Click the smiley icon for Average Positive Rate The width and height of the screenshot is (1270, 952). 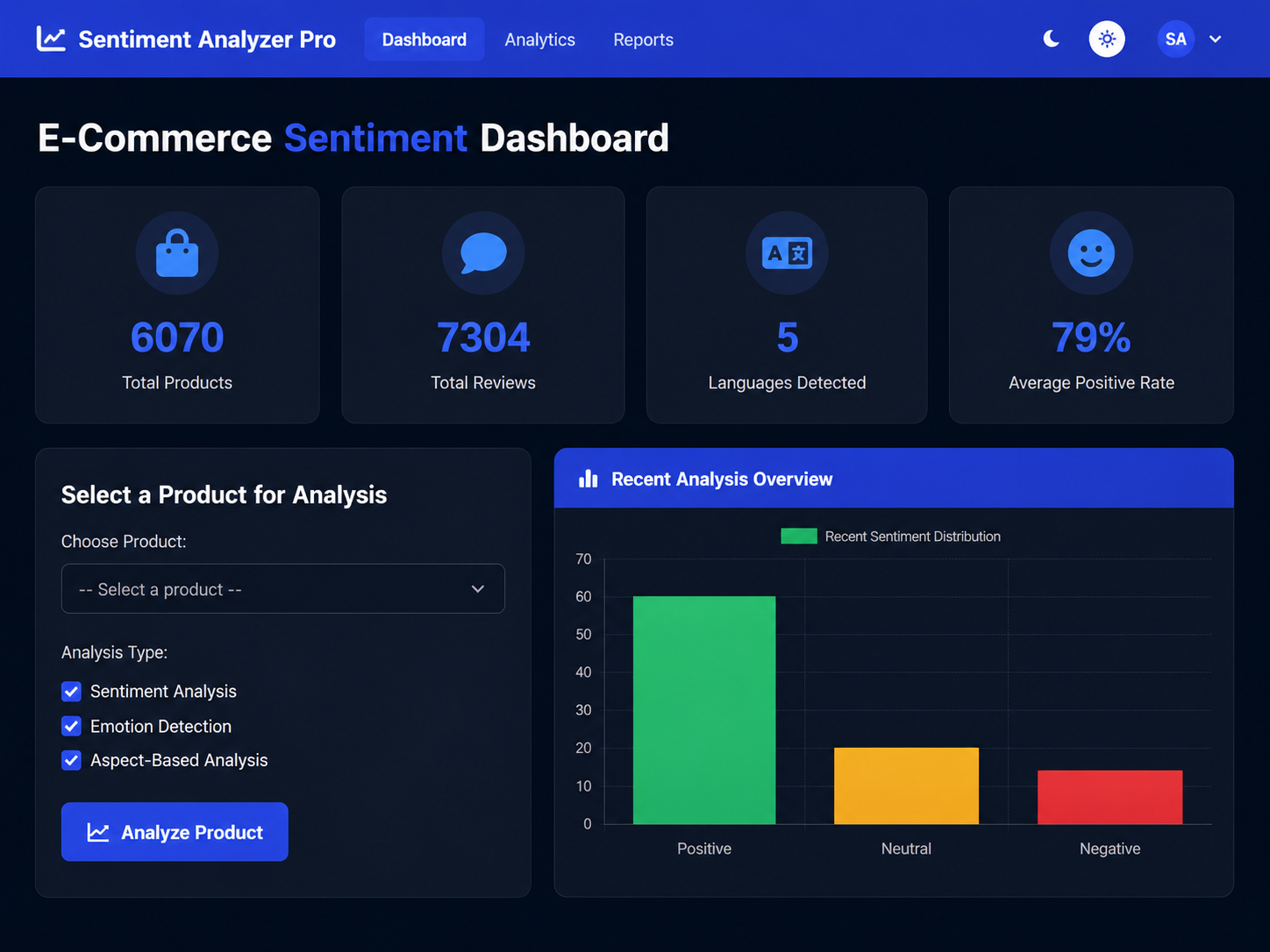(x=1091, y=253)
